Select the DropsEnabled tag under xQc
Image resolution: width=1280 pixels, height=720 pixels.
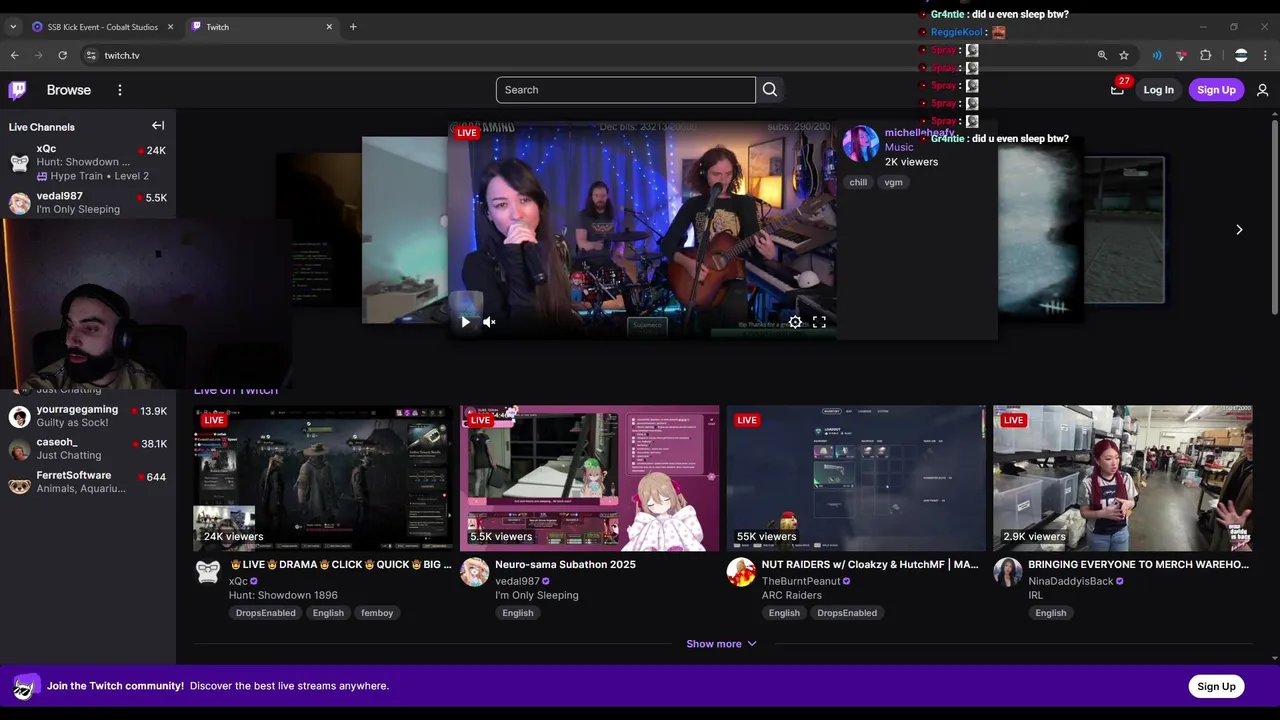[266, 613]
